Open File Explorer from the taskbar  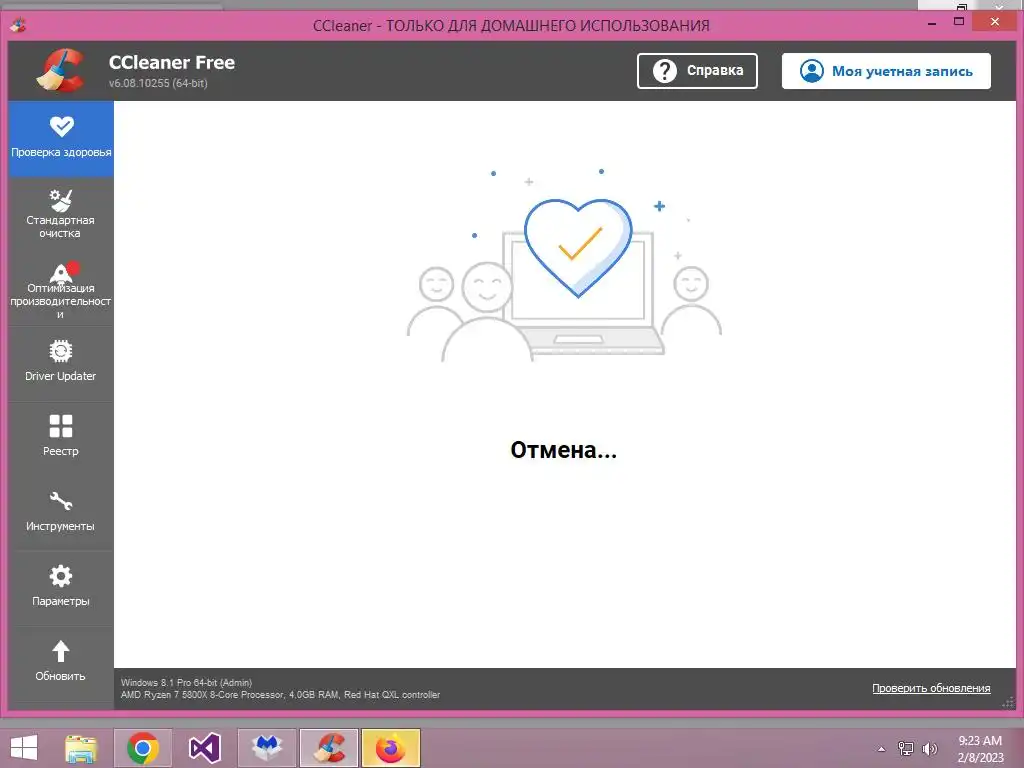click(x=81, y=748)
